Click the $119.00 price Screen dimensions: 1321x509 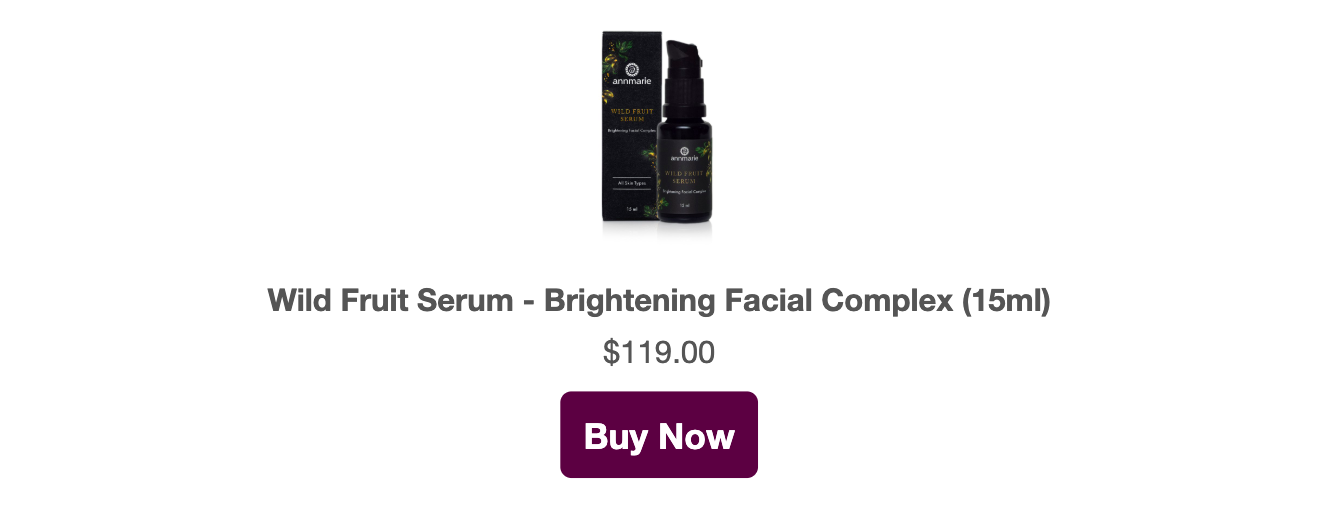[x=659, y=353]
